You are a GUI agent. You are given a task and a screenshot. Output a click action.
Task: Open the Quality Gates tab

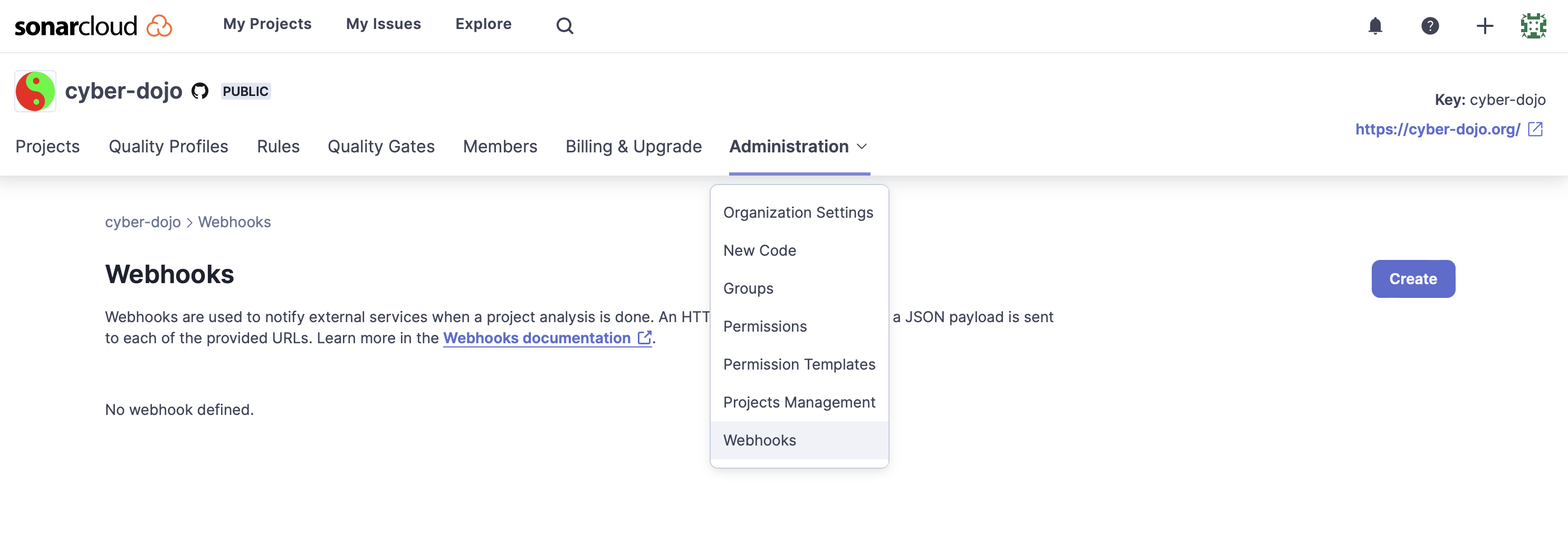pyautogui.click(x=381, y=147)
